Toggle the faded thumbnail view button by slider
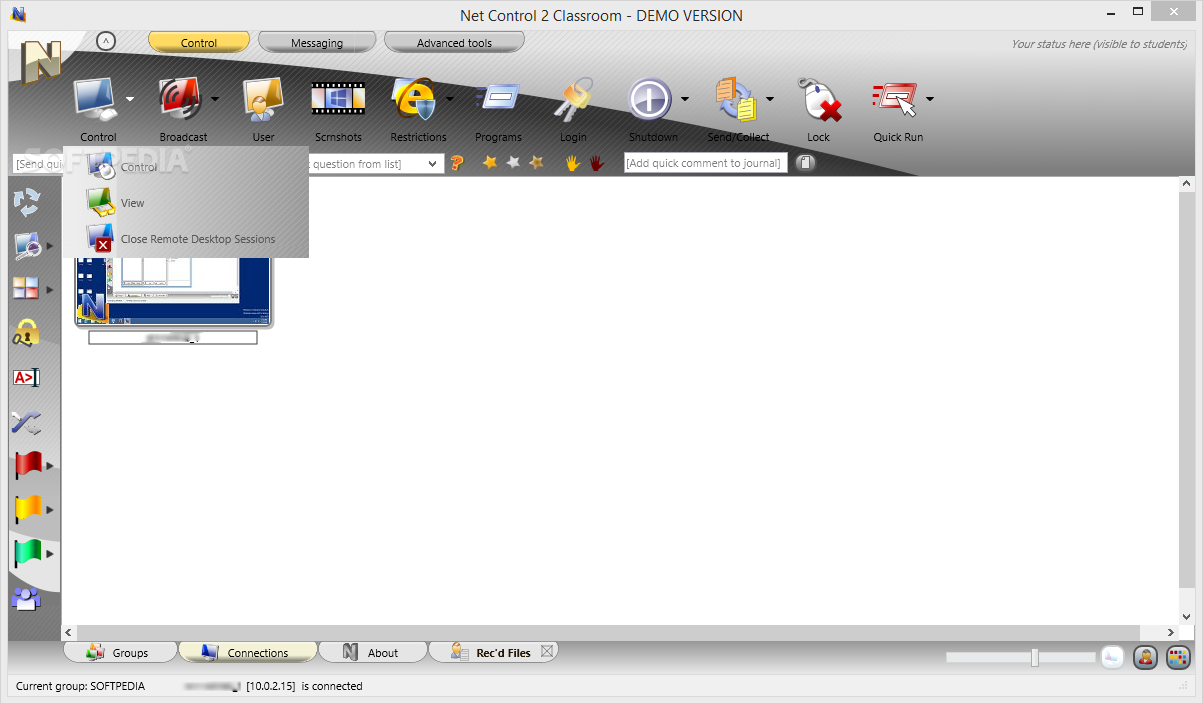This screenshot has height=704, width=1203. click(1112, 657)
